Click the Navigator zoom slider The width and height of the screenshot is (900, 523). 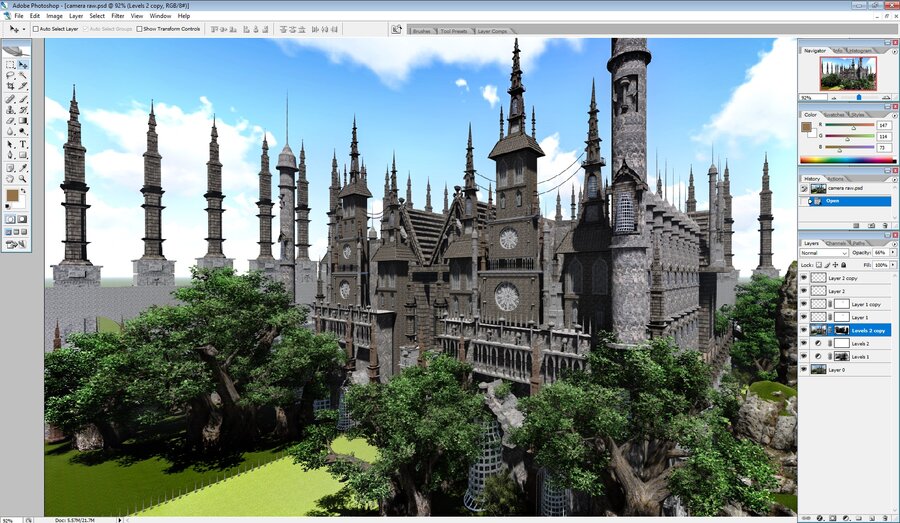[859, 98]
